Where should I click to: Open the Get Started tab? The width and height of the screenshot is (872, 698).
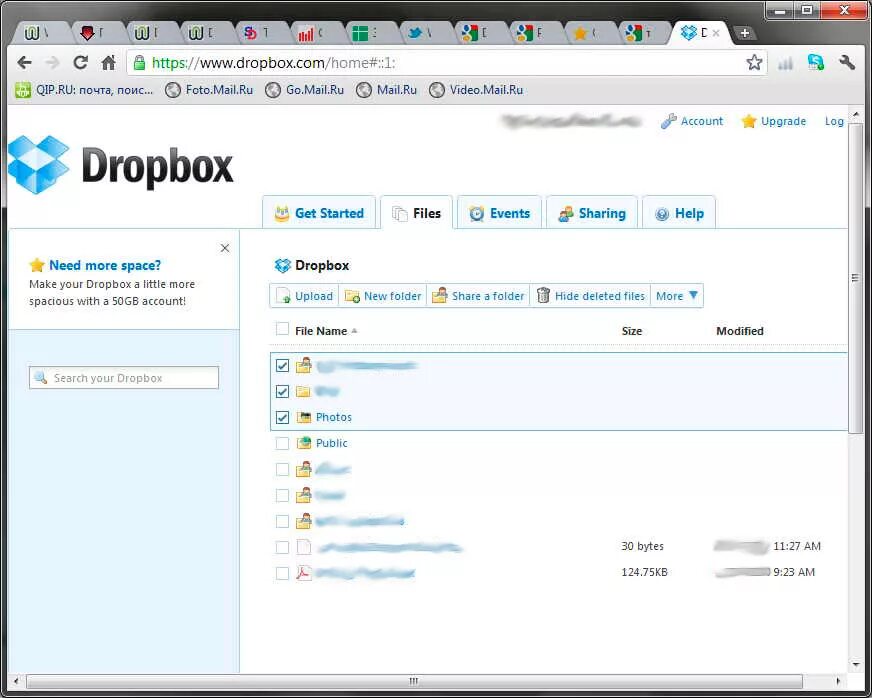point(319,213)
